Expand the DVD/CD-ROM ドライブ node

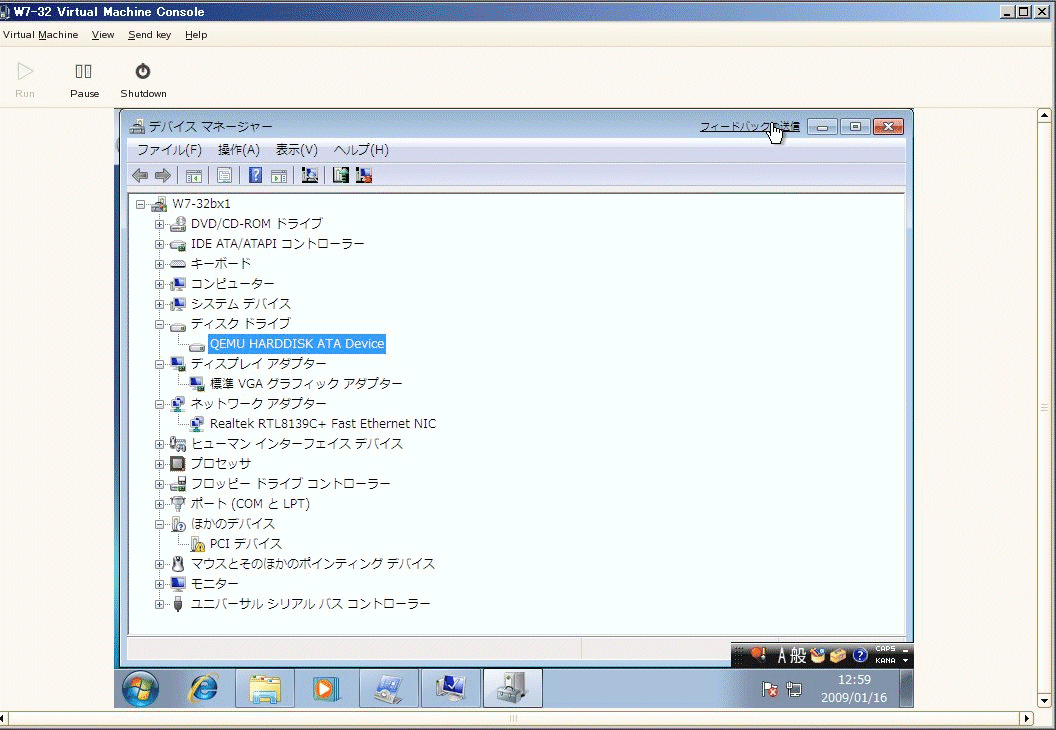pos(160,224)
